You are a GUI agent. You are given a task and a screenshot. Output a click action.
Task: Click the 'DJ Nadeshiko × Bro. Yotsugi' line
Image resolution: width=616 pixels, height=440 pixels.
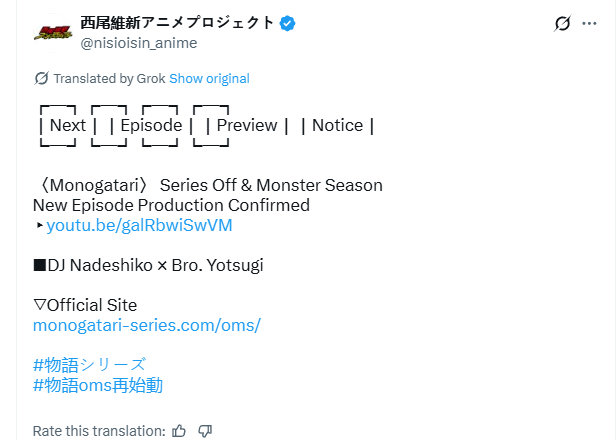tap(148, 265)
